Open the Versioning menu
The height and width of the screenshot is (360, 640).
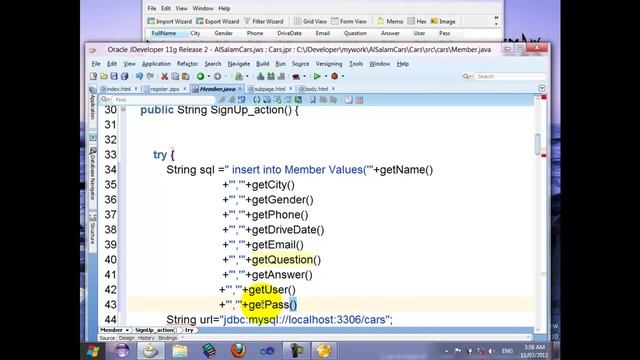(x=329, y=64)
